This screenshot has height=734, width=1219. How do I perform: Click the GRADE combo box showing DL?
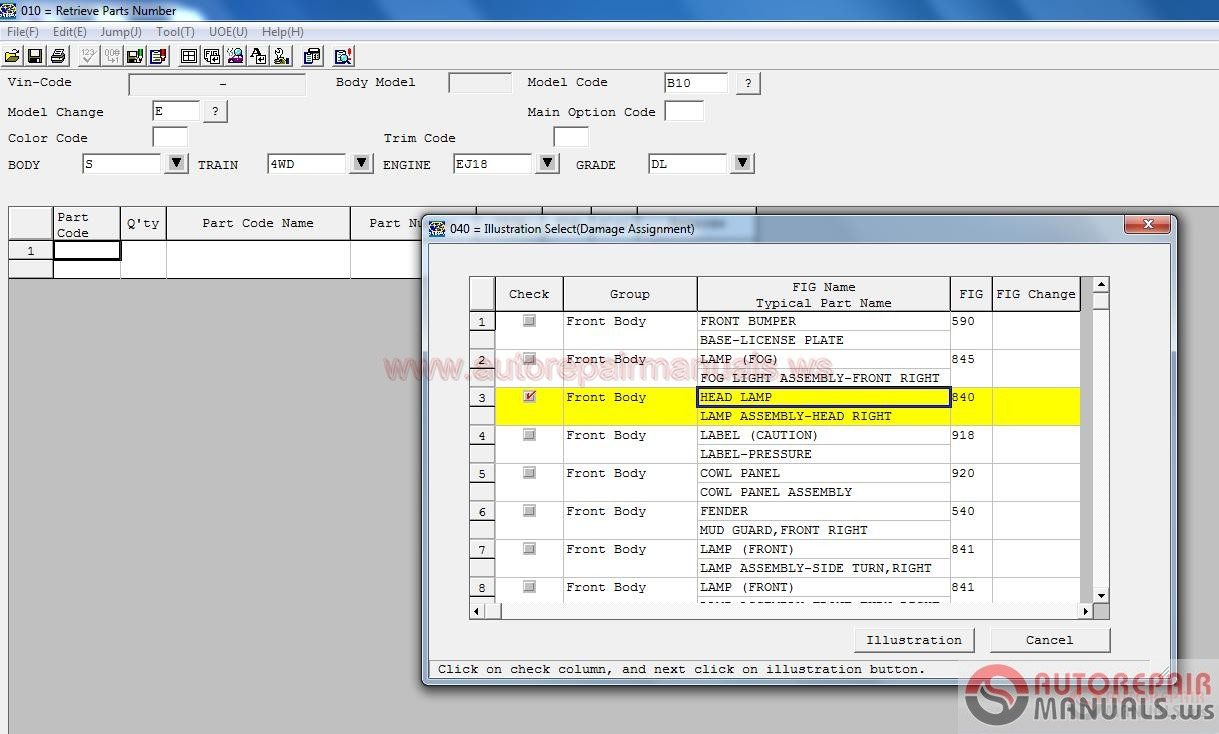(x=688, y=164)
